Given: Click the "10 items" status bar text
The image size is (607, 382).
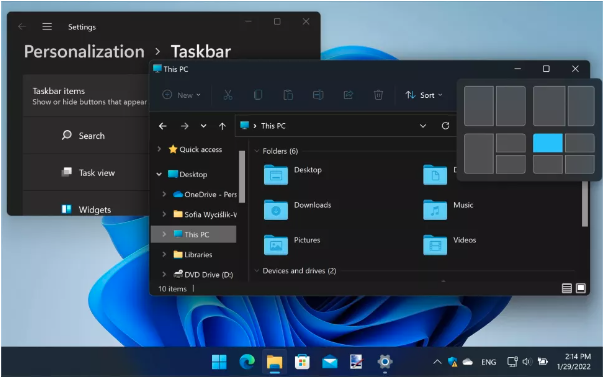Looking at the screenshot, I should 172,289.
